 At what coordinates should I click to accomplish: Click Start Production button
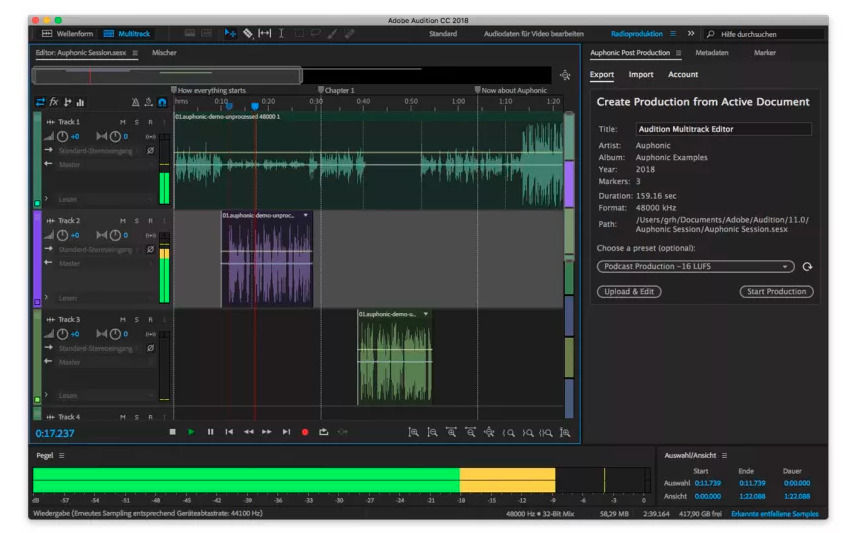[x=776, y=292]
